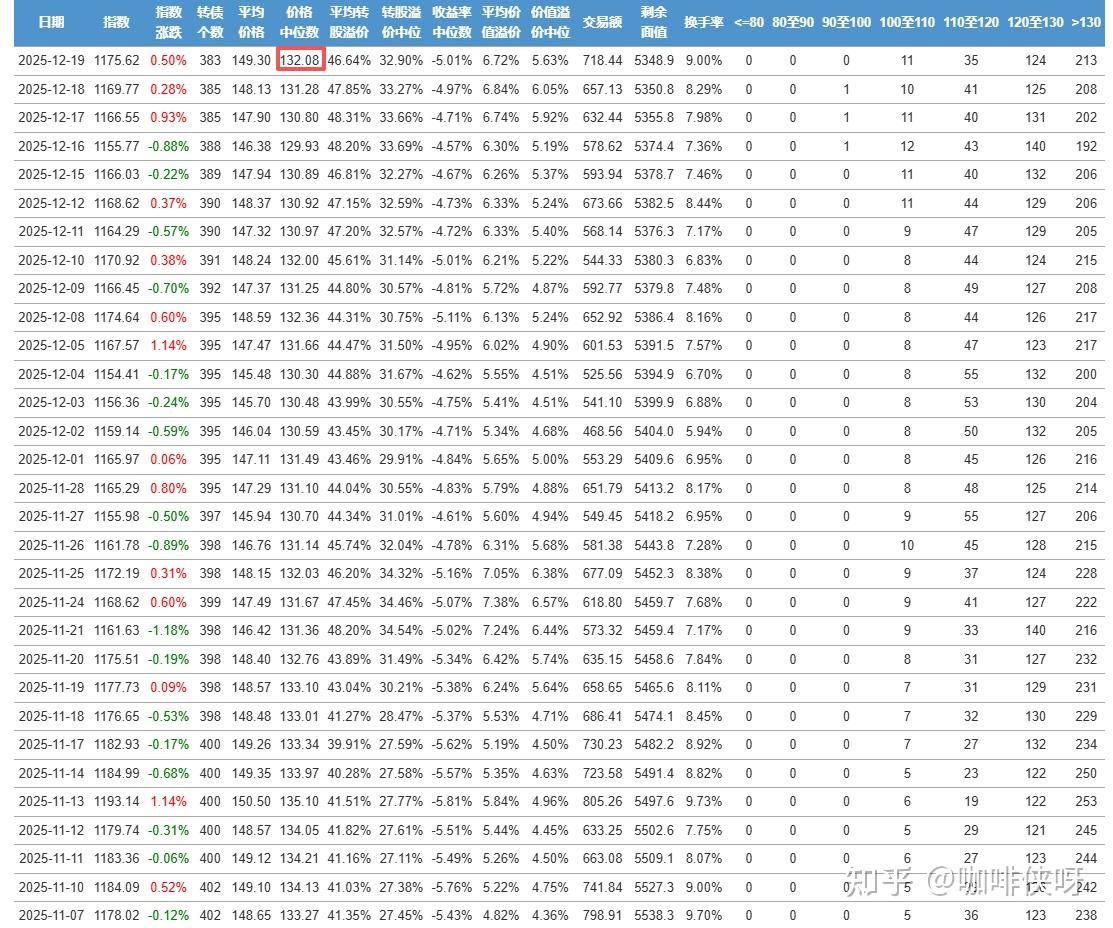Click the 2025-11-07 date cell
Viewport: 1113px width, 928px height.
[53, 915]
